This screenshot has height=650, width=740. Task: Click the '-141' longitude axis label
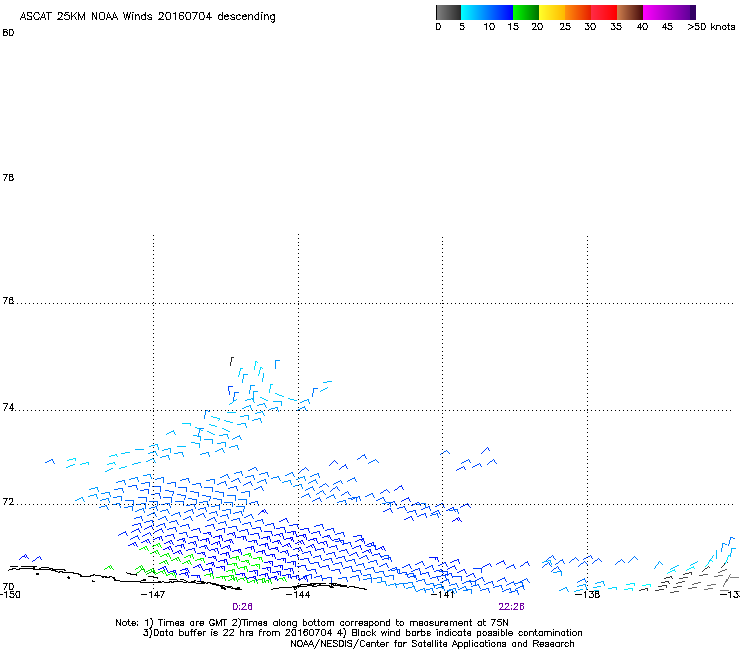coord(442,594)
